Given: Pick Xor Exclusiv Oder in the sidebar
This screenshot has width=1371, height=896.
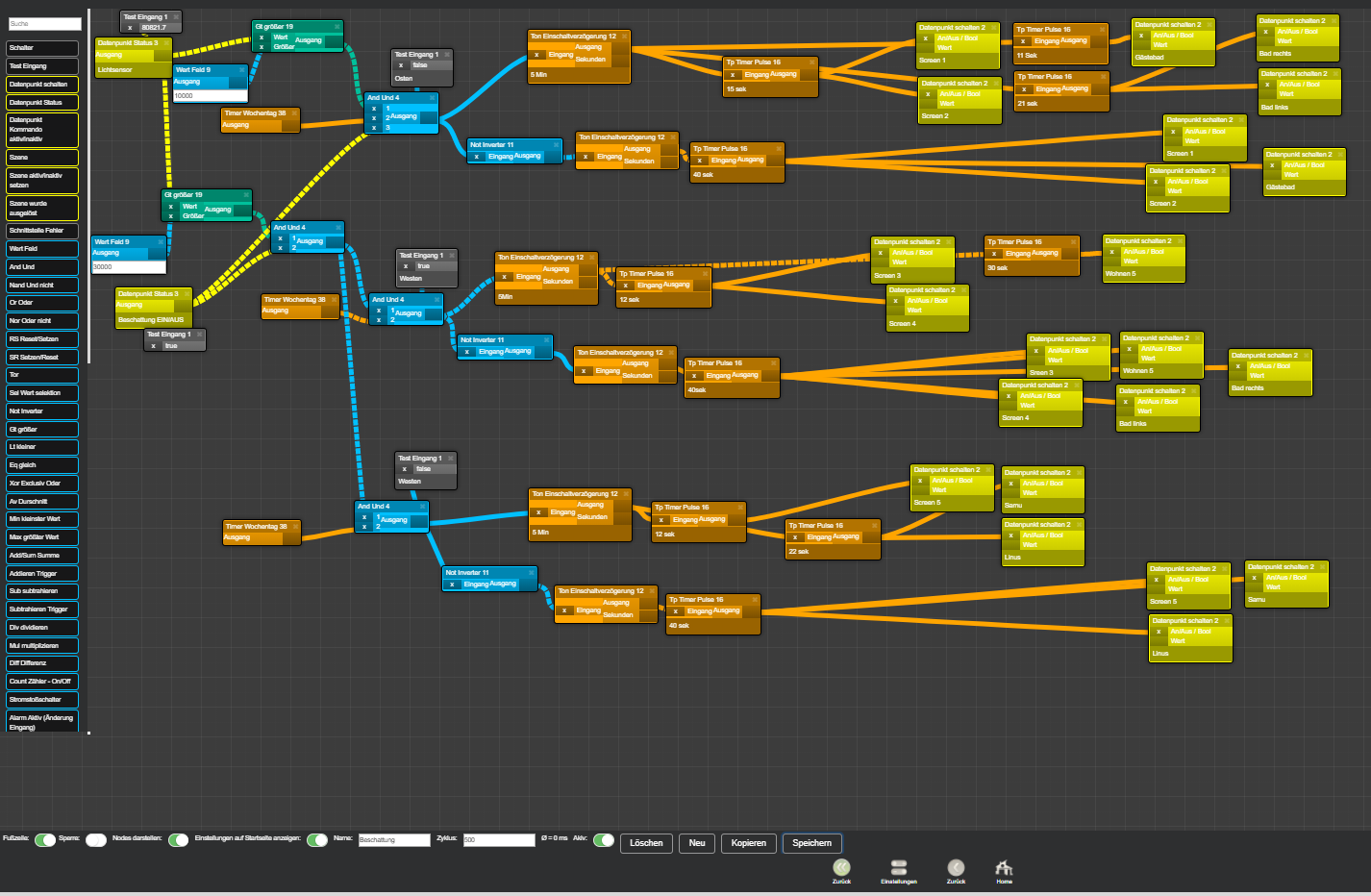Looking at the screenshot, I should coord(42,484).
